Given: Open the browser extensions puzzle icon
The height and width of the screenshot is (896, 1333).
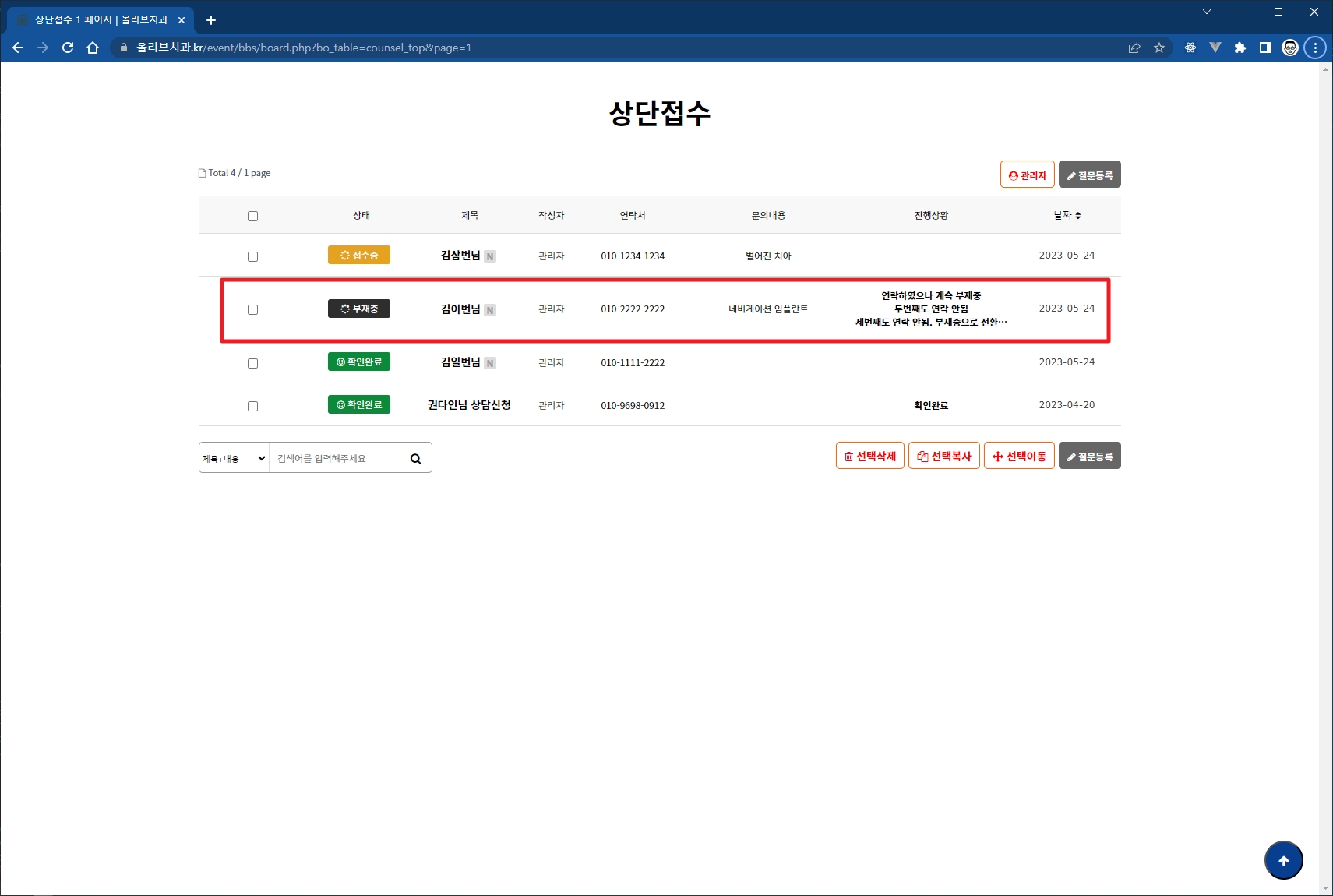Looking at the screenshot, I should [1240, 48].
